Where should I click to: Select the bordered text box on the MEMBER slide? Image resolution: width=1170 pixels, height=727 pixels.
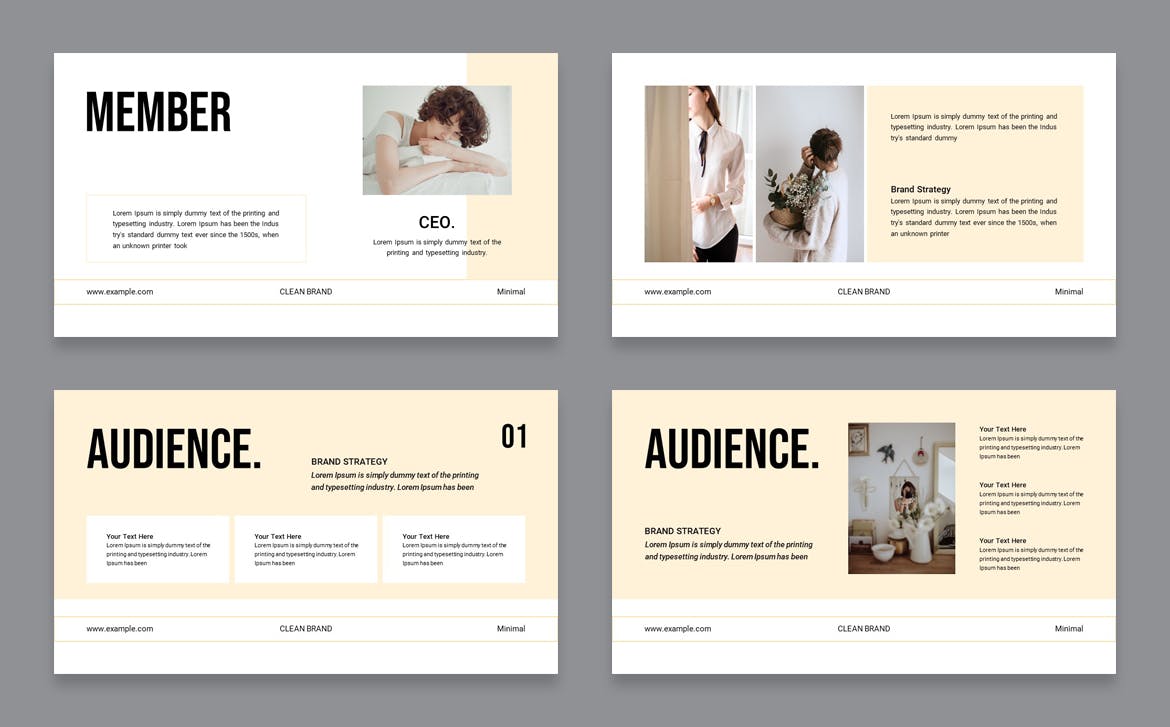[196, 229]
